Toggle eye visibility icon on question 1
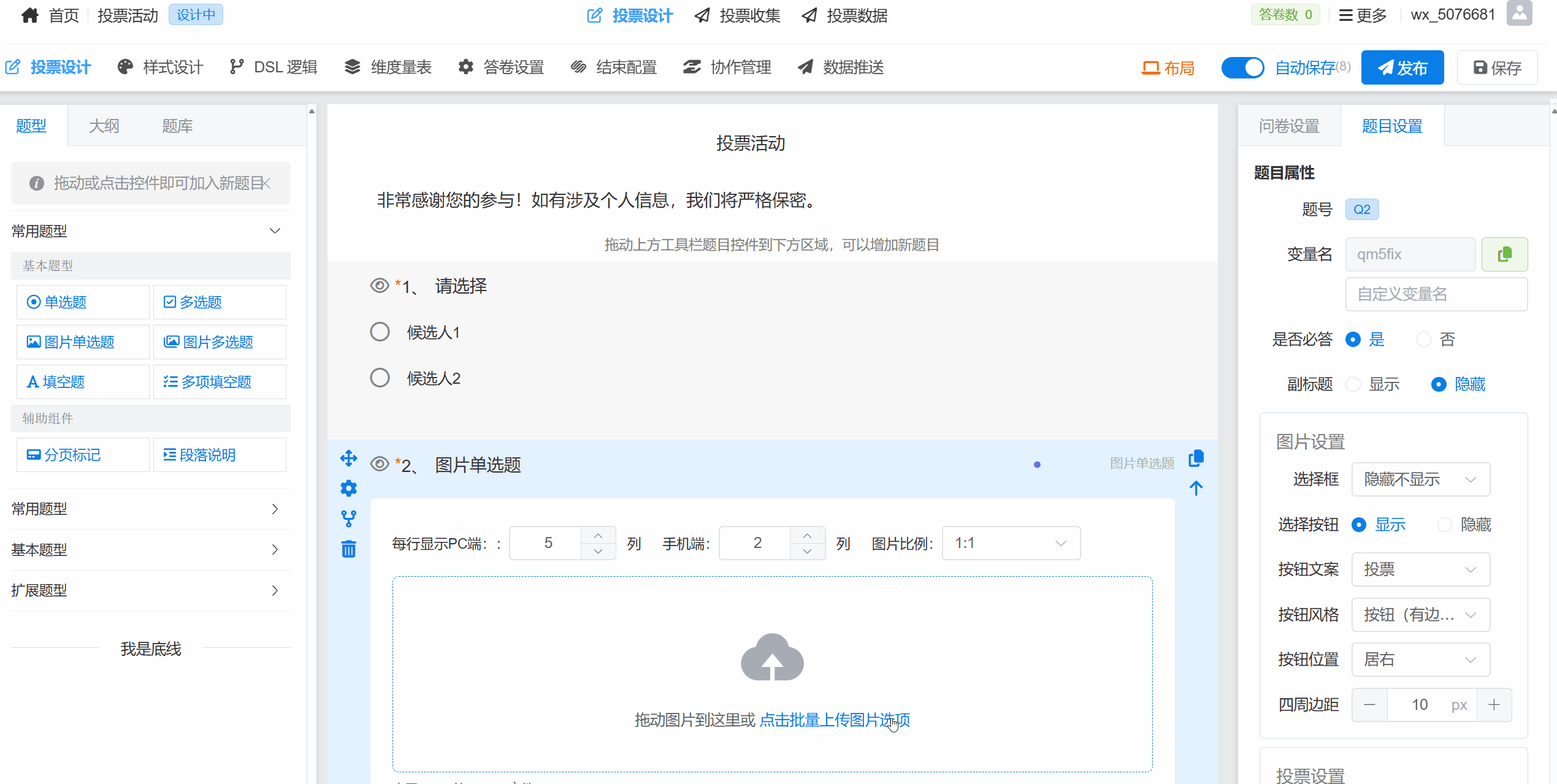 pos(380,286)
